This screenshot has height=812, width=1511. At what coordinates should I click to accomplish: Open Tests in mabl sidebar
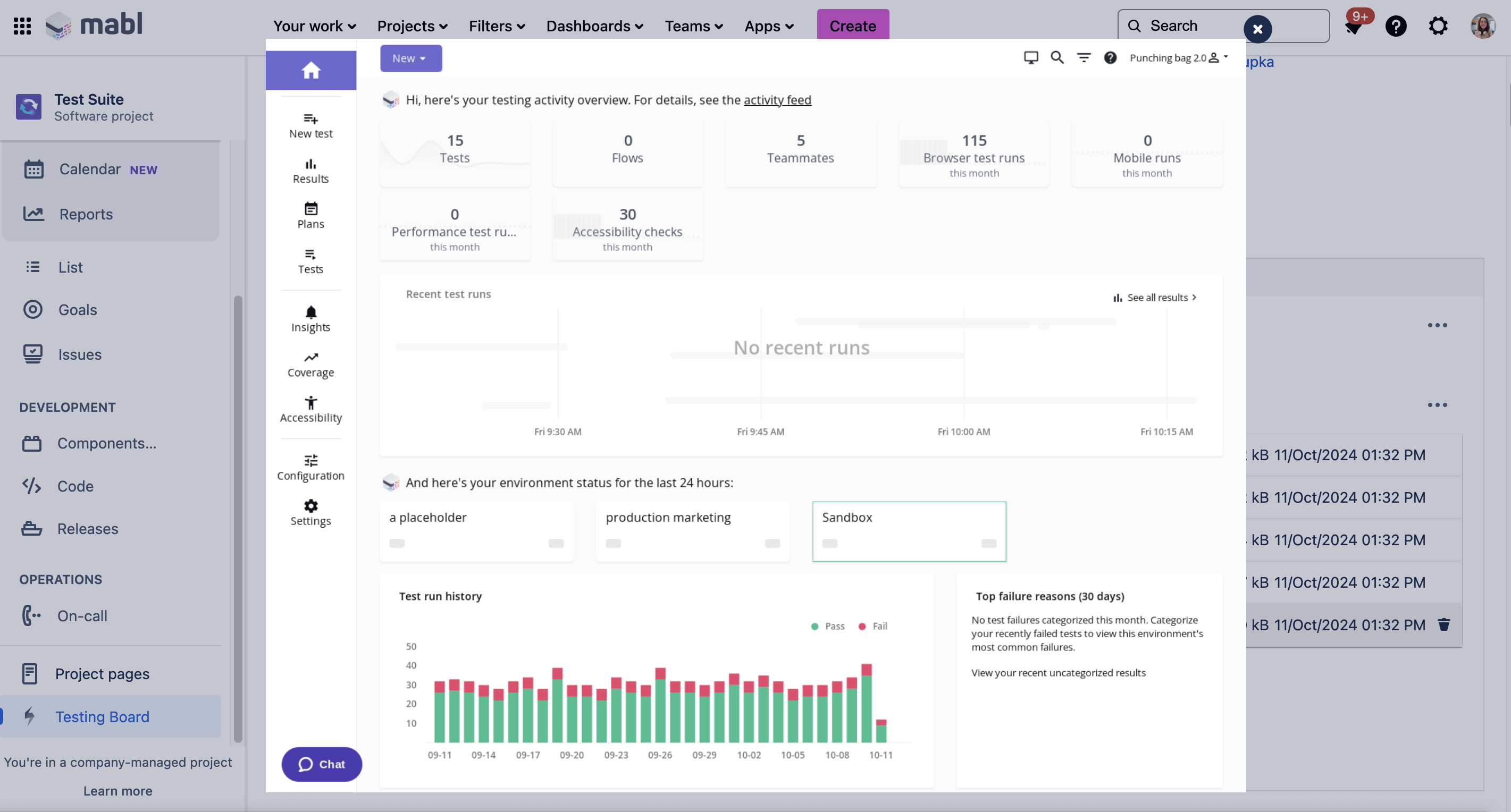(311, 261)
